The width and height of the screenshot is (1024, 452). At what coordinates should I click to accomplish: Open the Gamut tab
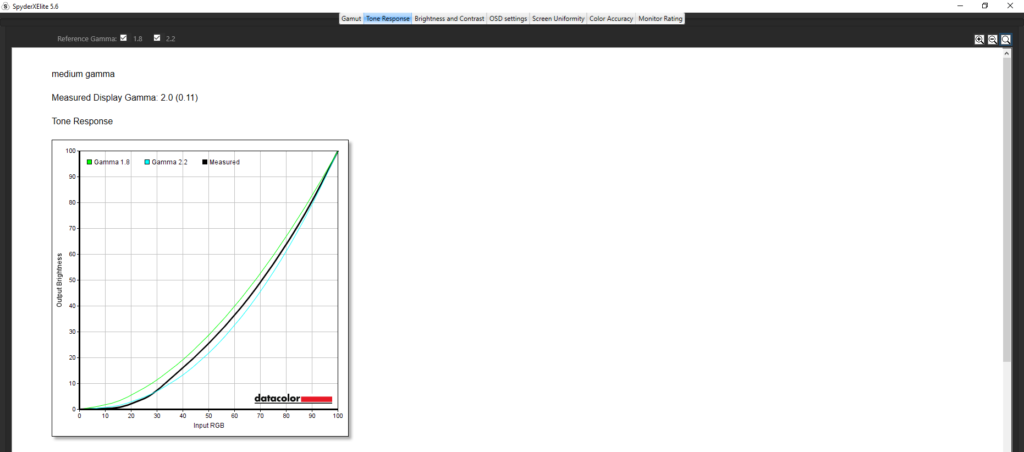click(350, 19)
